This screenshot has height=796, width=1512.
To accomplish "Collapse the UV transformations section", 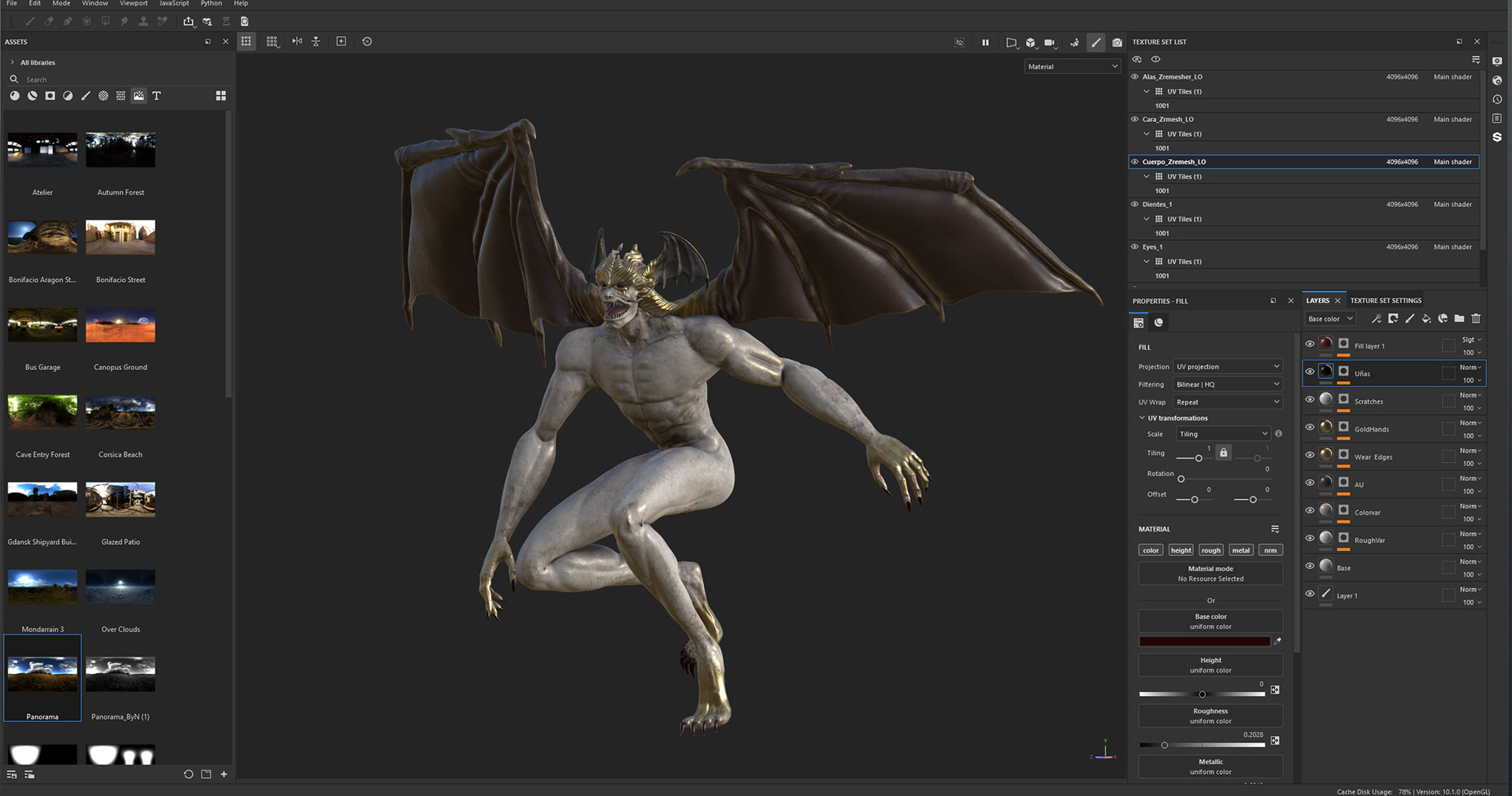I will 1142,418.
